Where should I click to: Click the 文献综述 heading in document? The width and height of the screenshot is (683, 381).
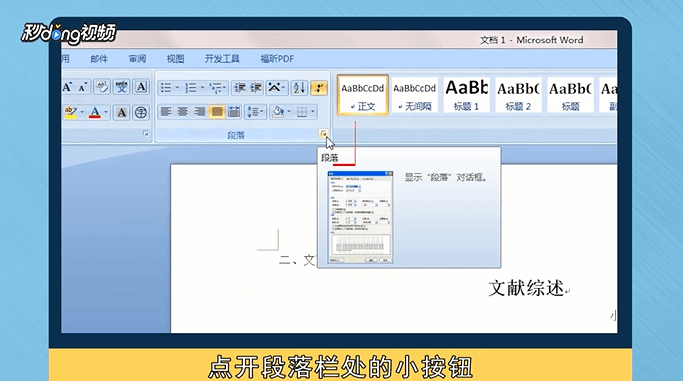(x=526, y=288)
